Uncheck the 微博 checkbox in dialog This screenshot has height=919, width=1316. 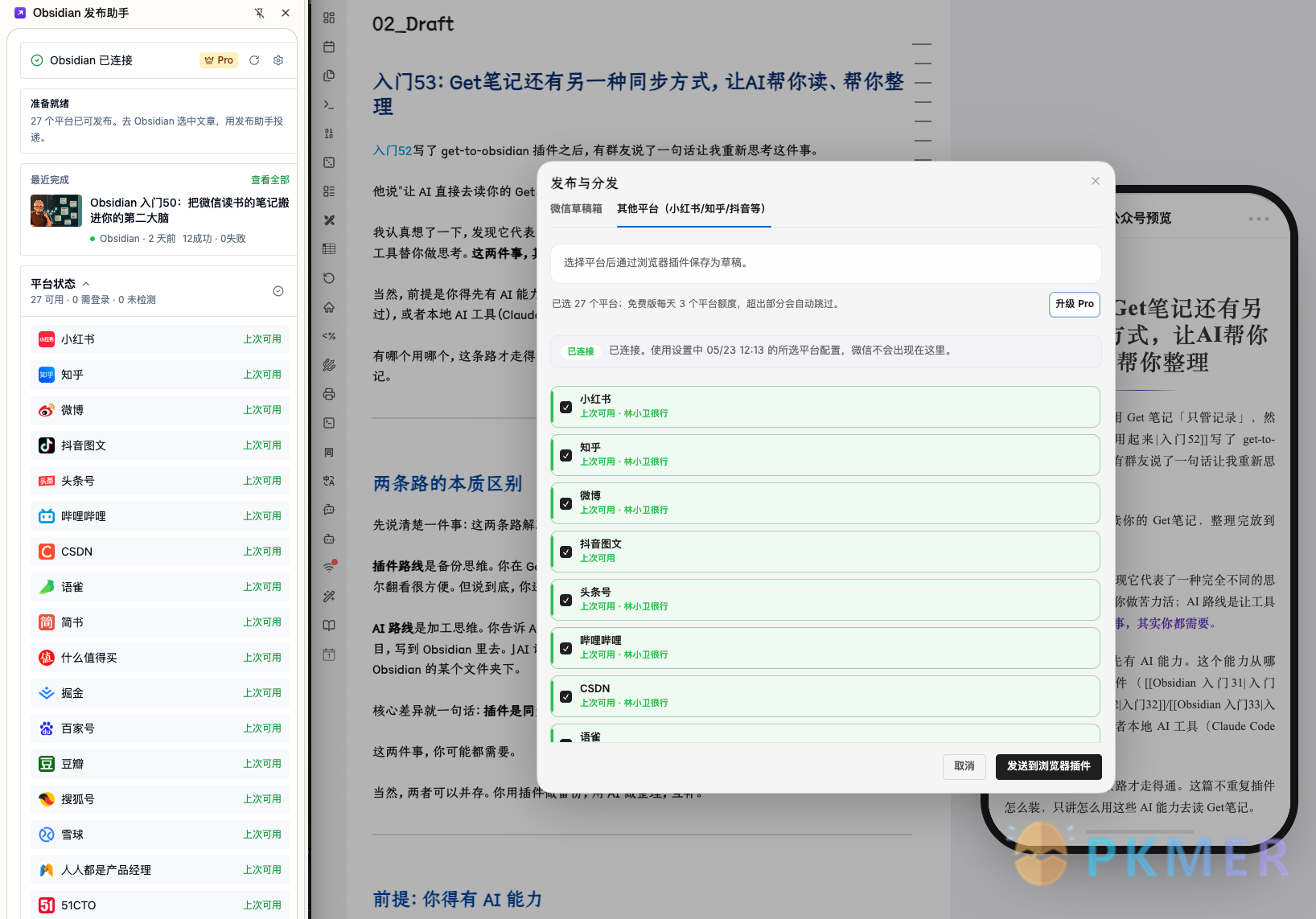(566, 504)
